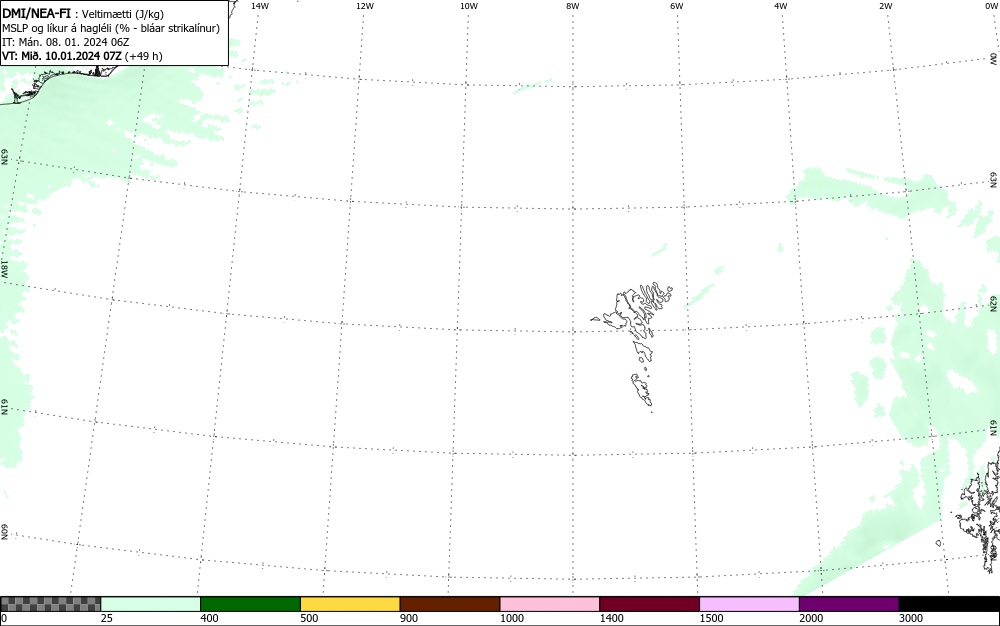The width and height of the screenshot is (1000, 626).
Task: Click the yellow 500–900 legend swatch
Action: [350, 604]
